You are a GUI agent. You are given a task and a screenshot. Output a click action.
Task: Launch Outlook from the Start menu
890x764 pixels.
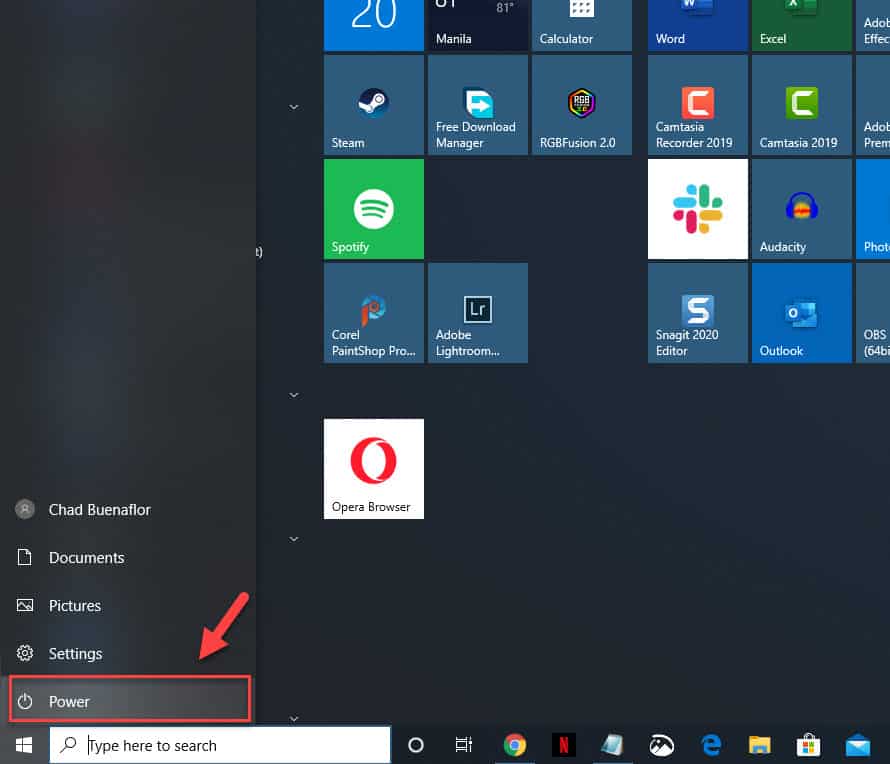[801, 312]
